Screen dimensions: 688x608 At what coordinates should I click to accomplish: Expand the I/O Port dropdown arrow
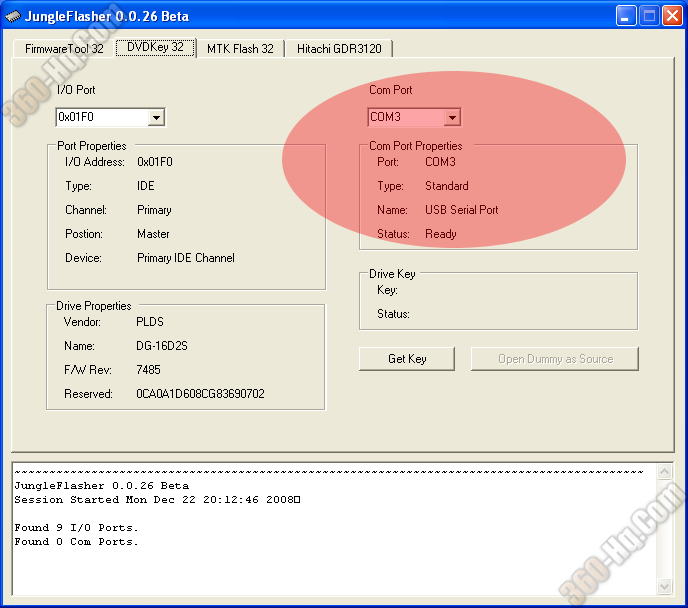pyautogui.click(x=156, y=118)
